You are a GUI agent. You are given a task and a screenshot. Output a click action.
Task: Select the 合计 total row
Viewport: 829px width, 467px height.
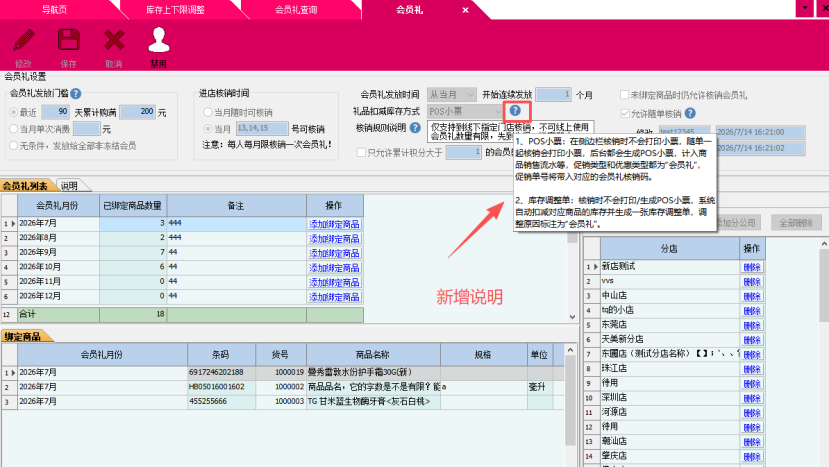coord(182,315)
